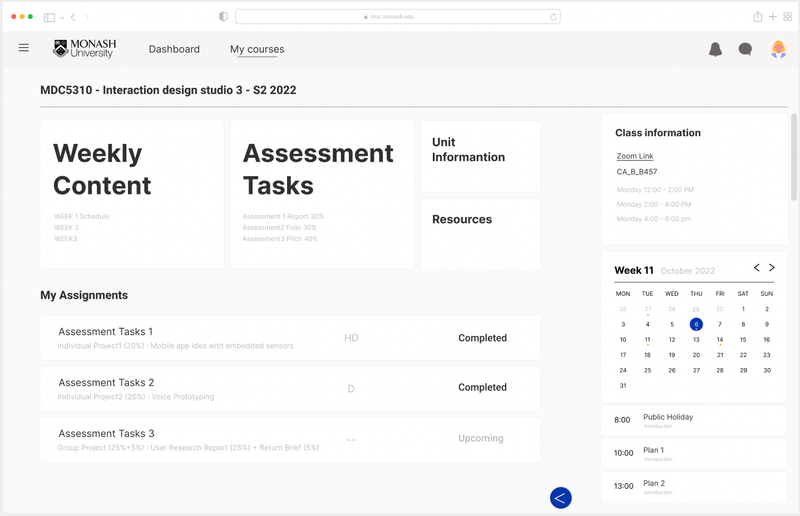Screen dimensions: 800x516
Task: Go to next week in calendar
Action: coord(772,267)
